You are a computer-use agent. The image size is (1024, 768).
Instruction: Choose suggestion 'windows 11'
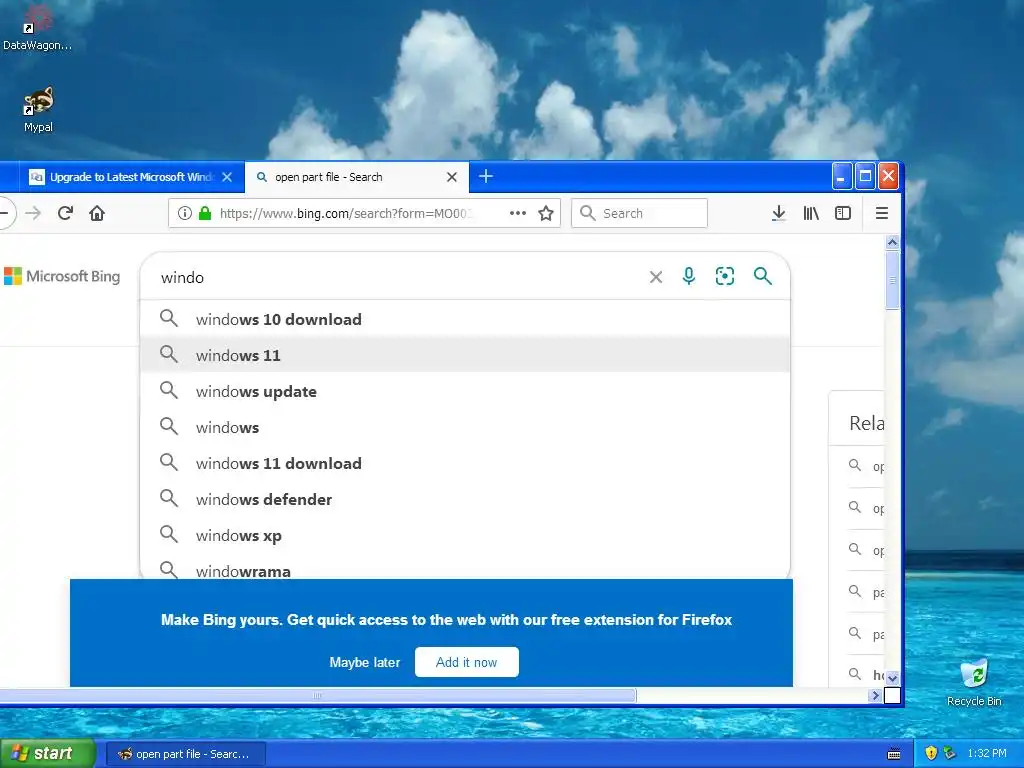point(465,355)
